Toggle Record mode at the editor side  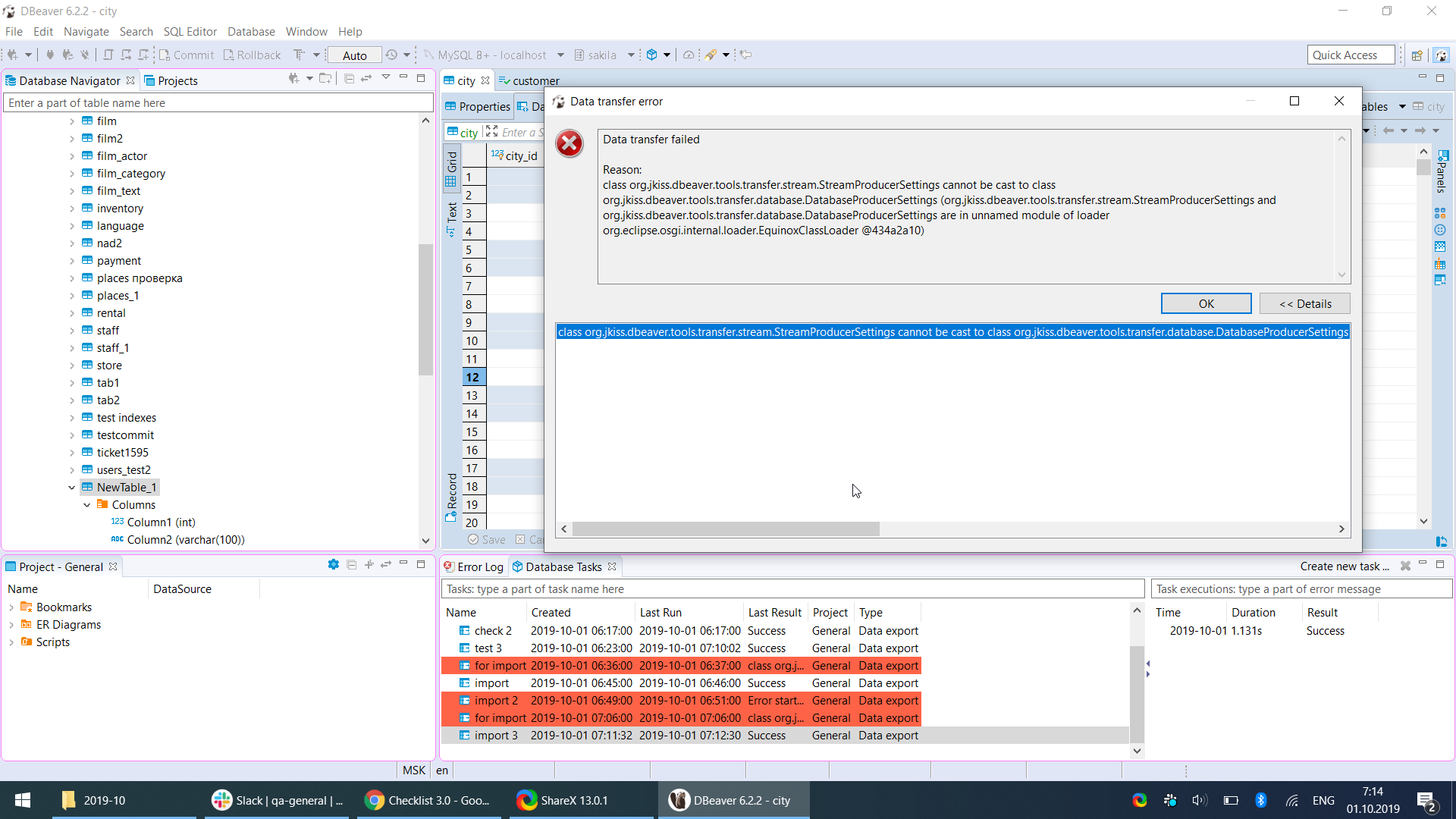pos(451,497)
